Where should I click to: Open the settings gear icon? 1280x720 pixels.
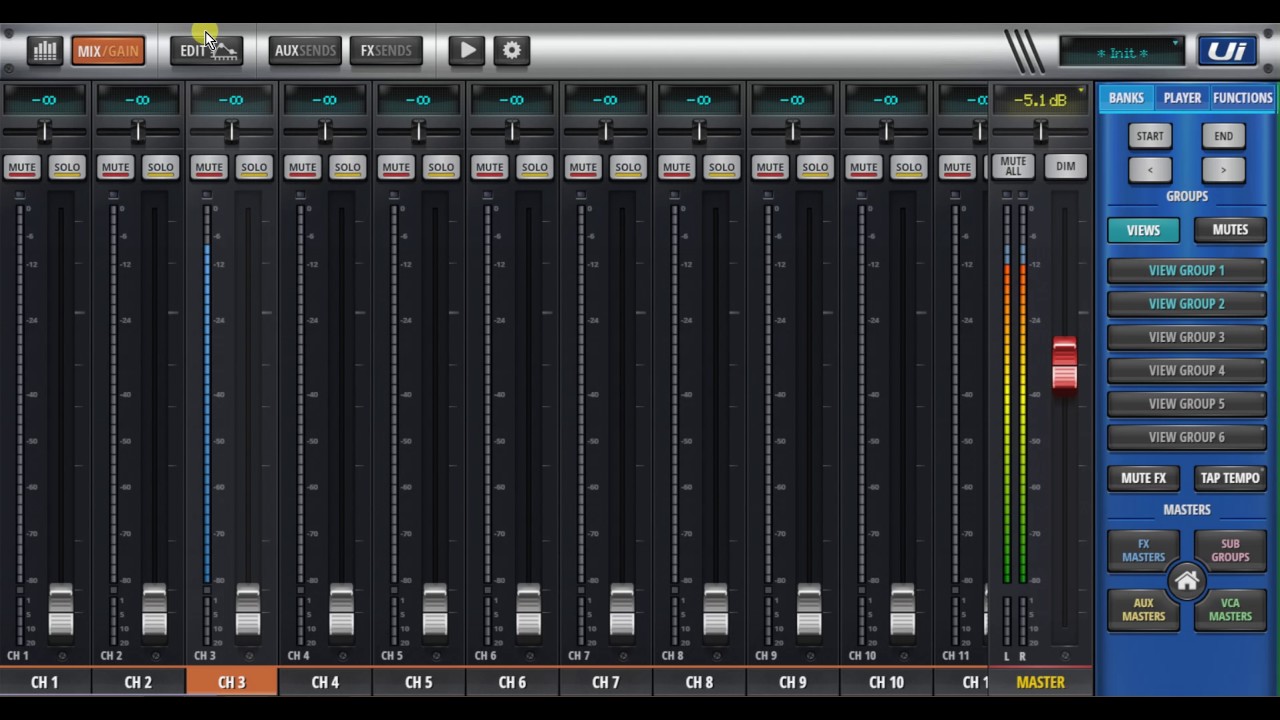[512, 51]
